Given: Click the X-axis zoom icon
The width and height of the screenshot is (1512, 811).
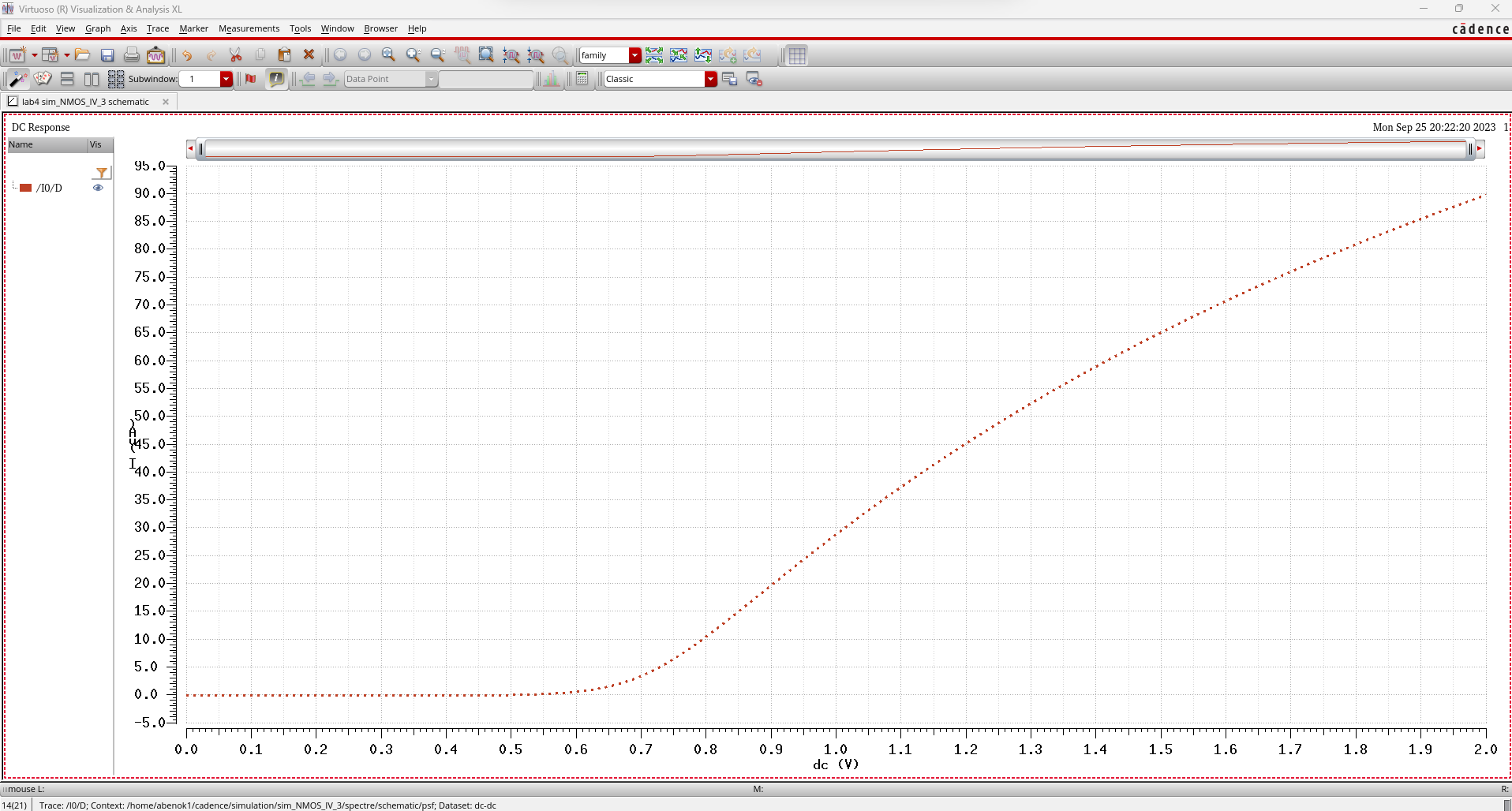Looking at the screenshot, I should coord(511,55).
